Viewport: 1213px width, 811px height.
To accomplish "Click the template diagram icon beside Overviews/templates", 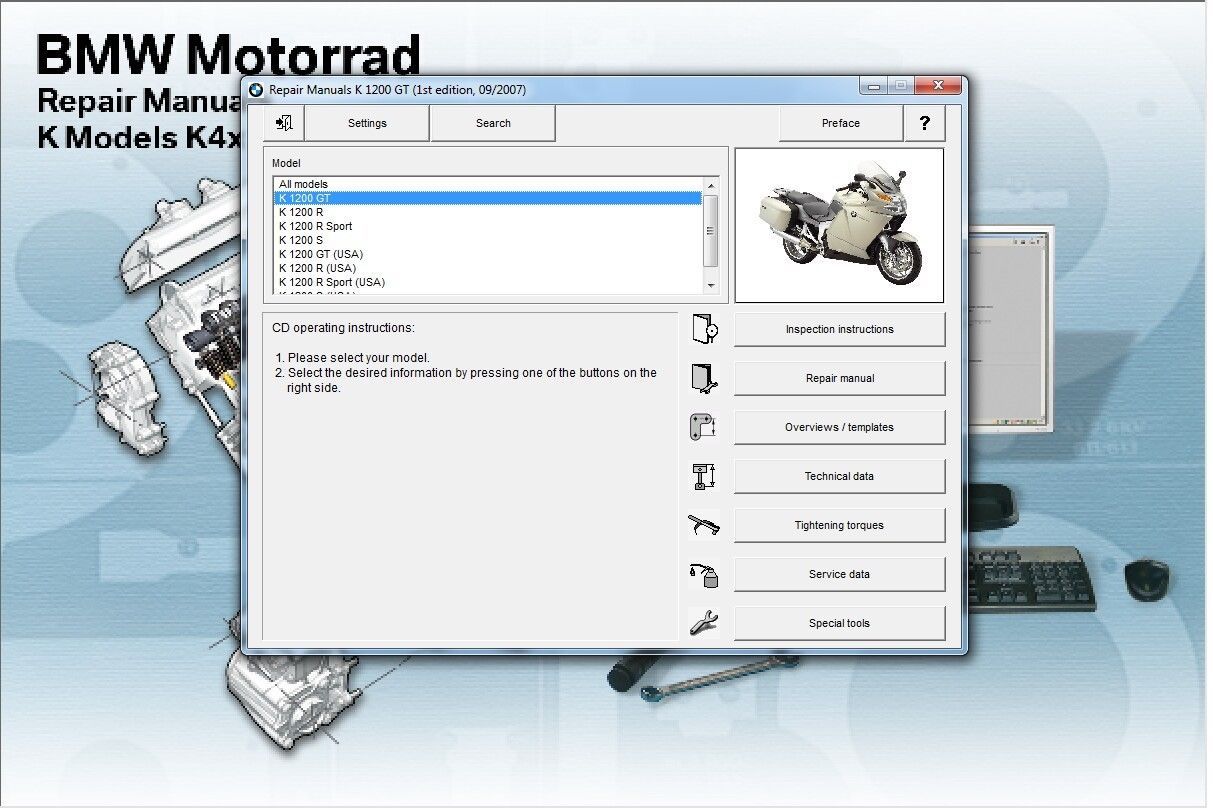I will [704, 426].
